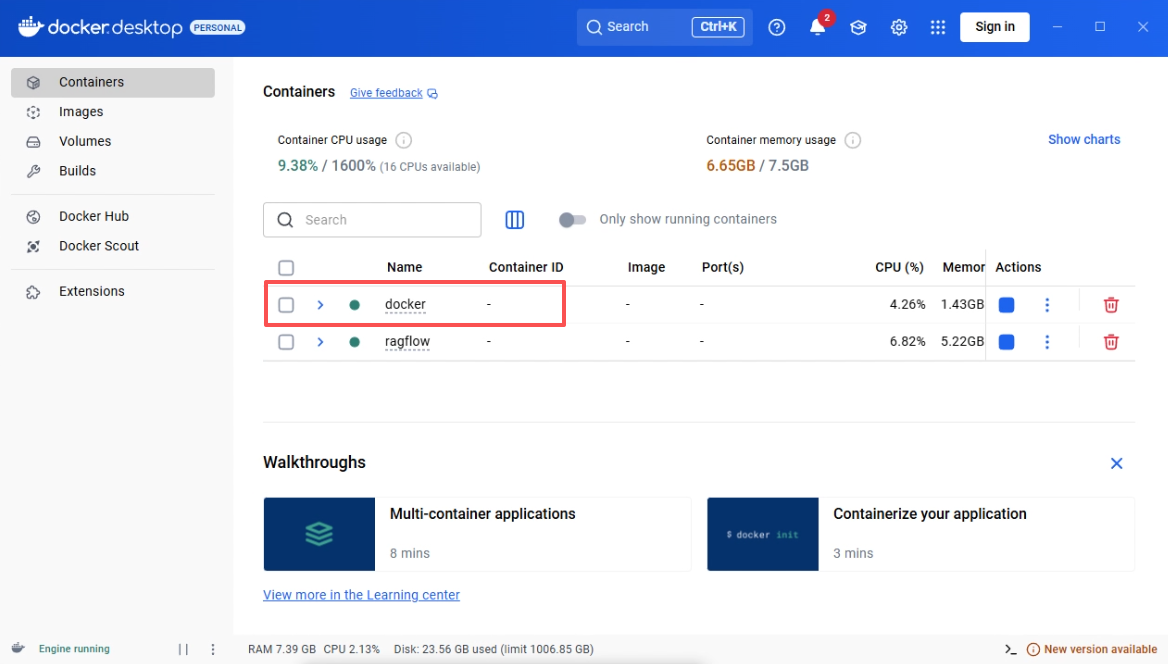The width and height of the screenshot is (1168, 664).
Task: Click Show charts link
Action: tap(1084, 139)
